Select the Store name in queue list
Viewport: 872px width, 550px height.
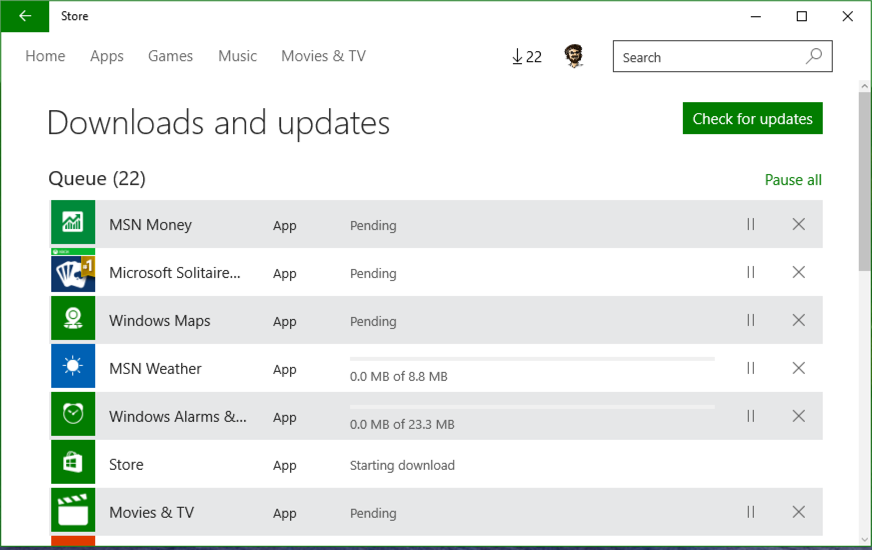click(126, 464)
